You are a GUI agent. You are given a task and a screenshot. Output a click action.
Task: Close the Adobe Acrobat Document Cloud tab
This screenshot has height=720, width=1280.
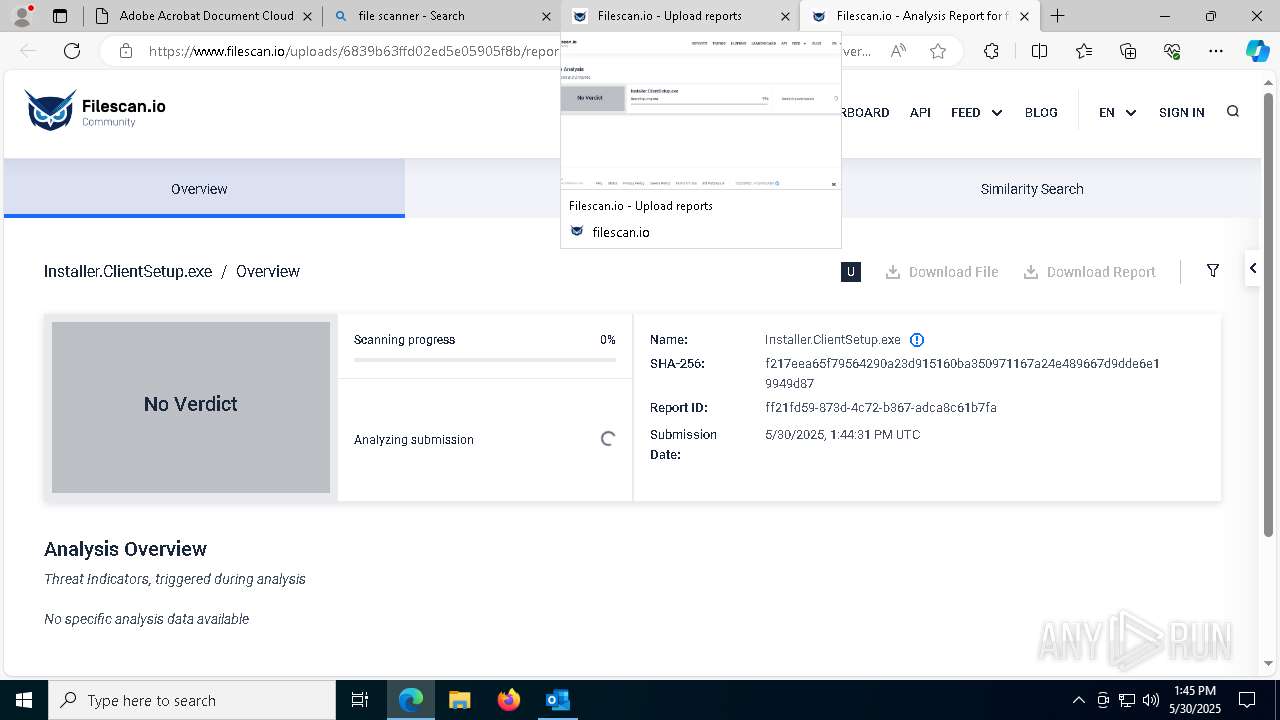point(307,16)
